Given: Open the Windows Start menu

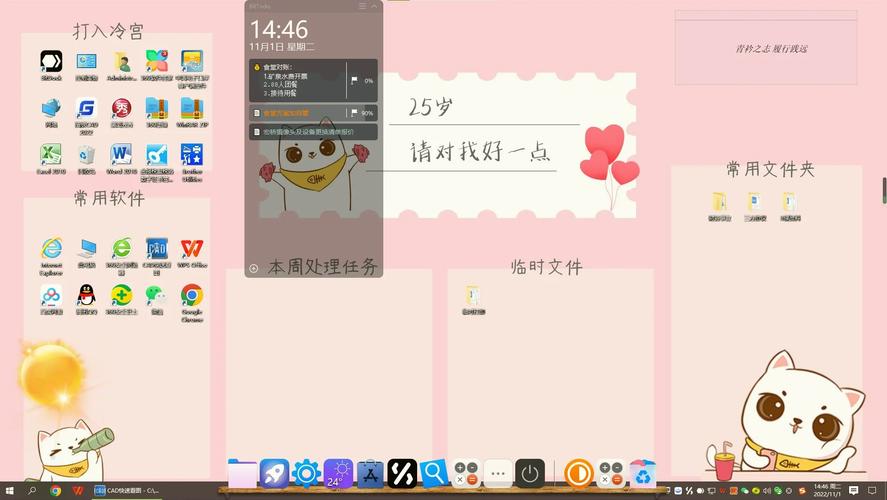Looking at the screenshot, I should point(9,491).
